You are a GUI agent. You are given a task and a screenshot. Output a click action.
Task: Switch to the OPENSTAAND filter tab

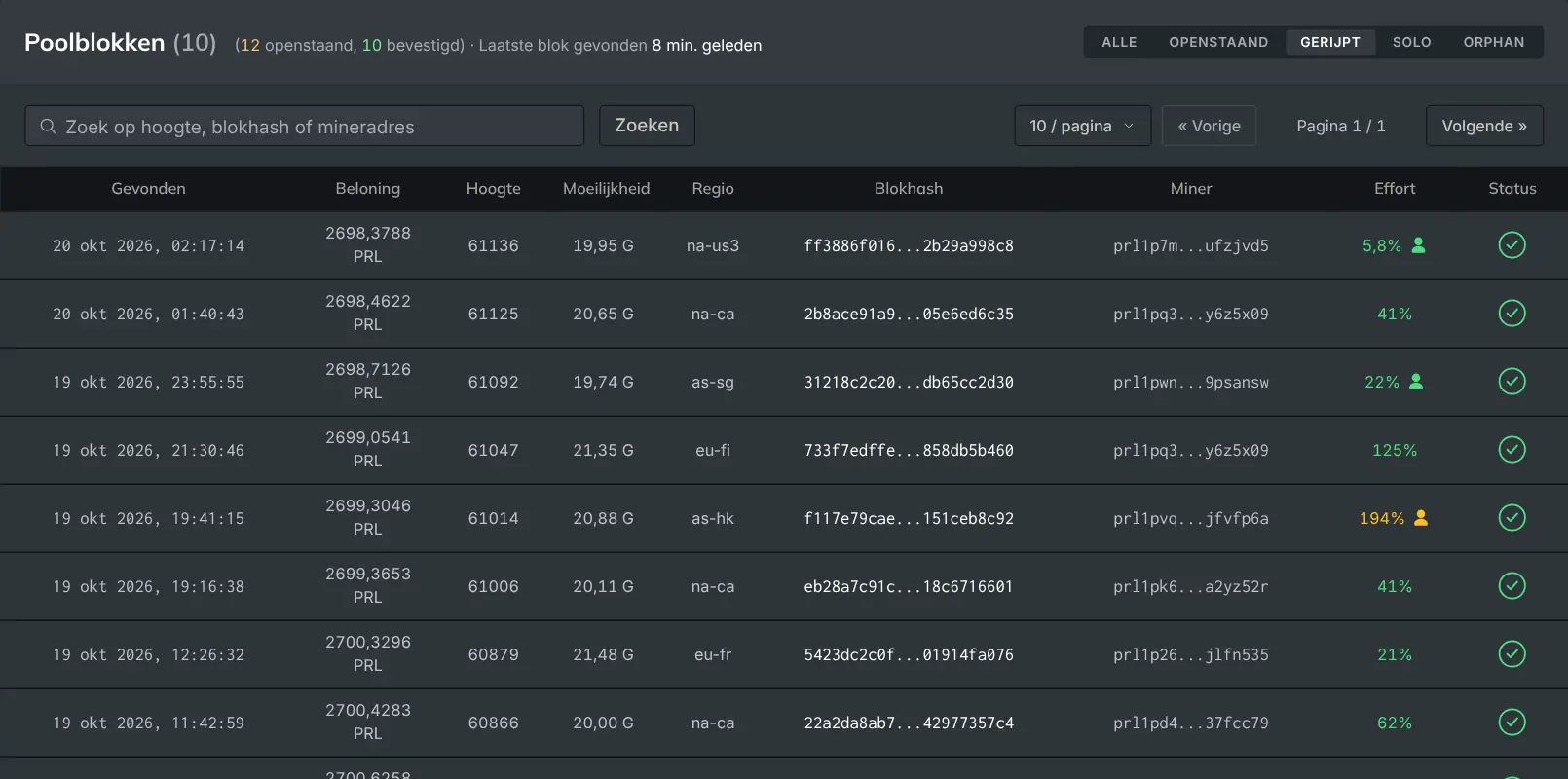click(1218, 42)
